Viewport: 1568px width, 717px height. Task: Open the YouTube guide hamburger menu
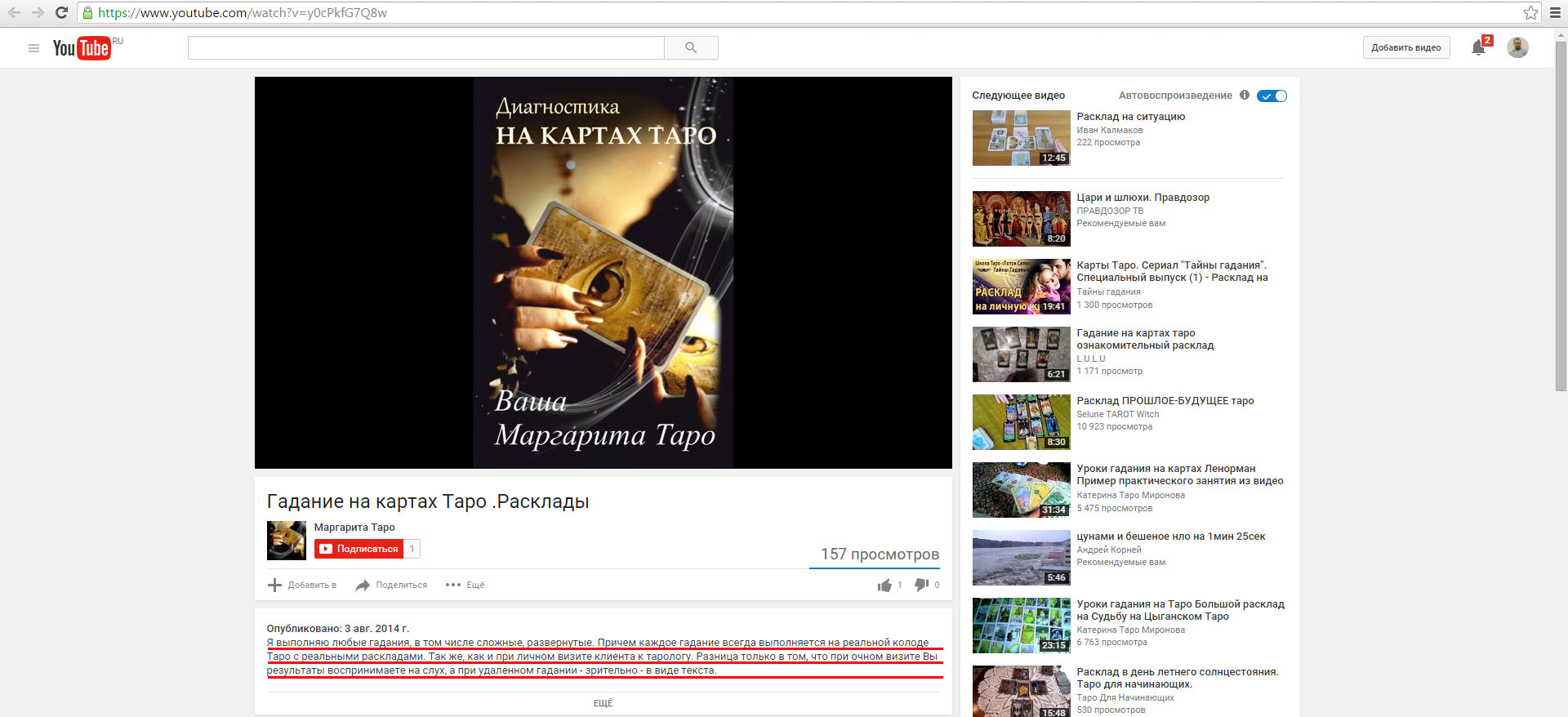click(x=33, y=48)
